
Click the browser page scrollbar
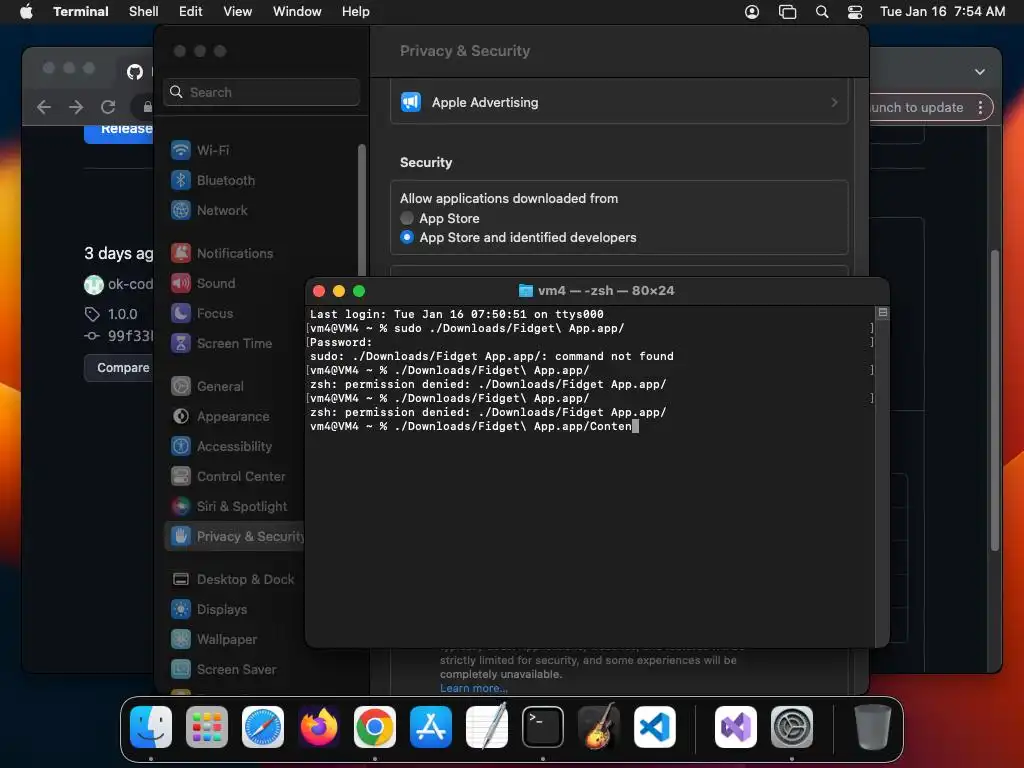tap(995, 400)
